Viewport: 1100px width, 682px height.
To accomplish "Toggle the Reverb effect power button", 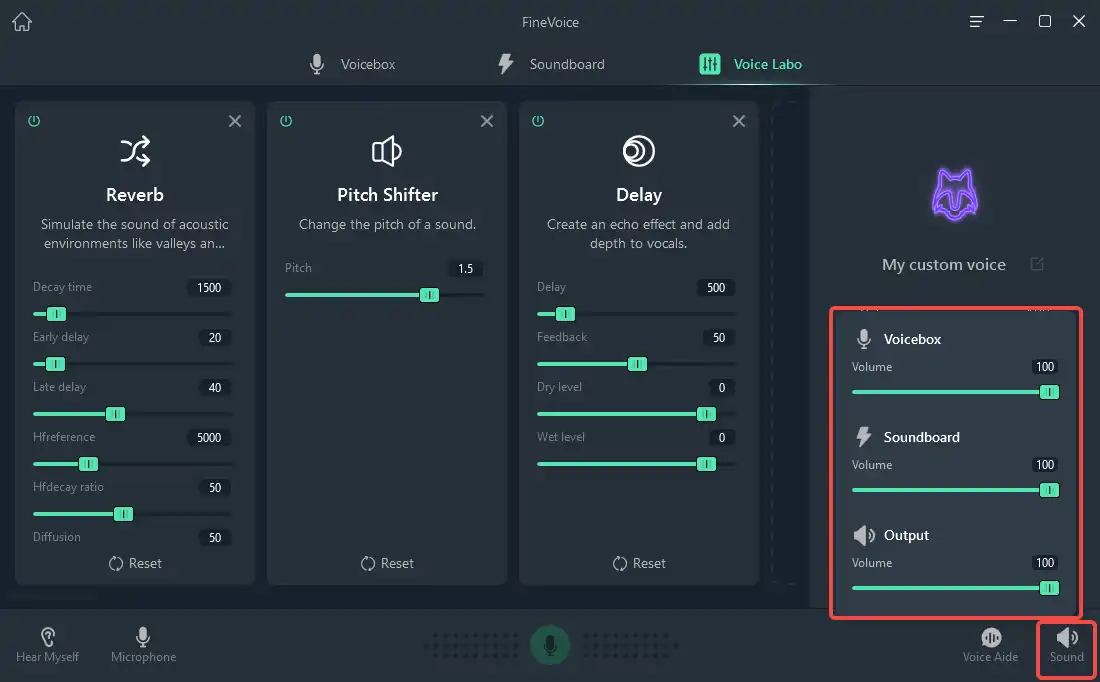I will pos(34,121).
